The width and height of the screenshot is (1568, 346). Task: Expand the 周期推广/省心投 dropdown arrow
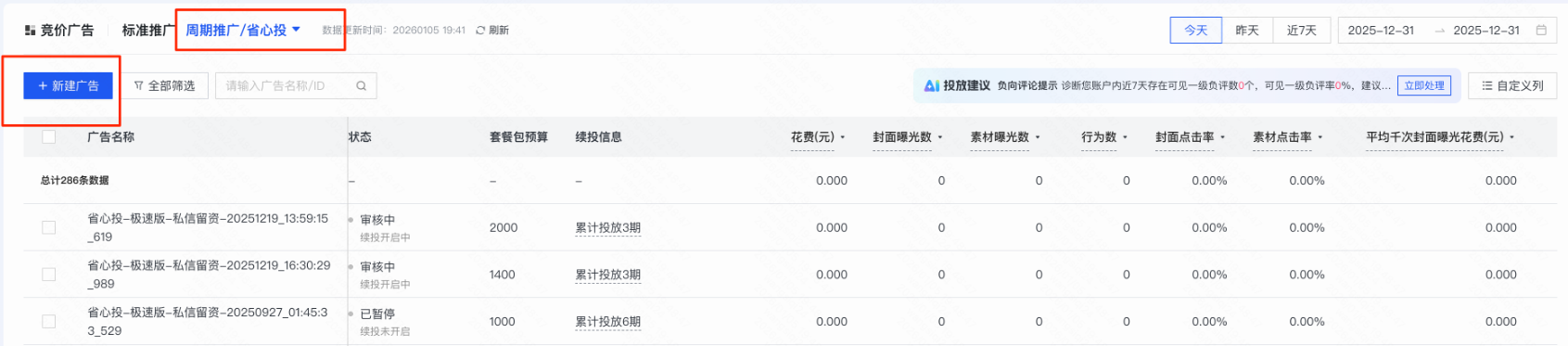pos(296,30)
